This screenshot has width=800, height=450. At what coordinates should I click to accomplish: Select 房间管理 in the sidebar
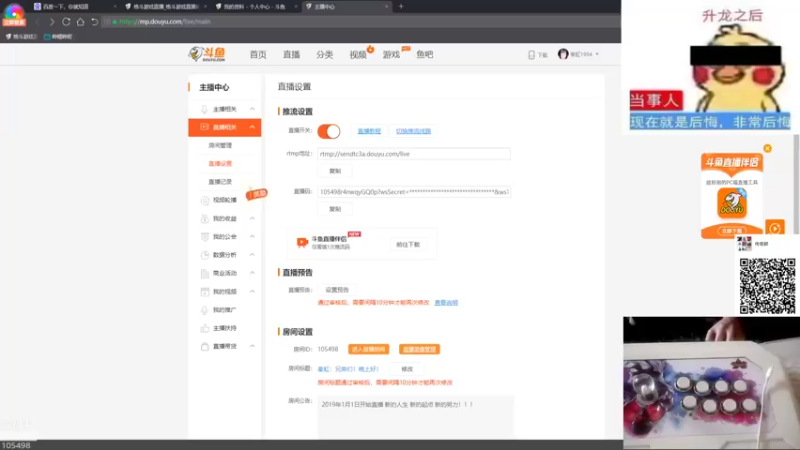(x=220, y=145)
